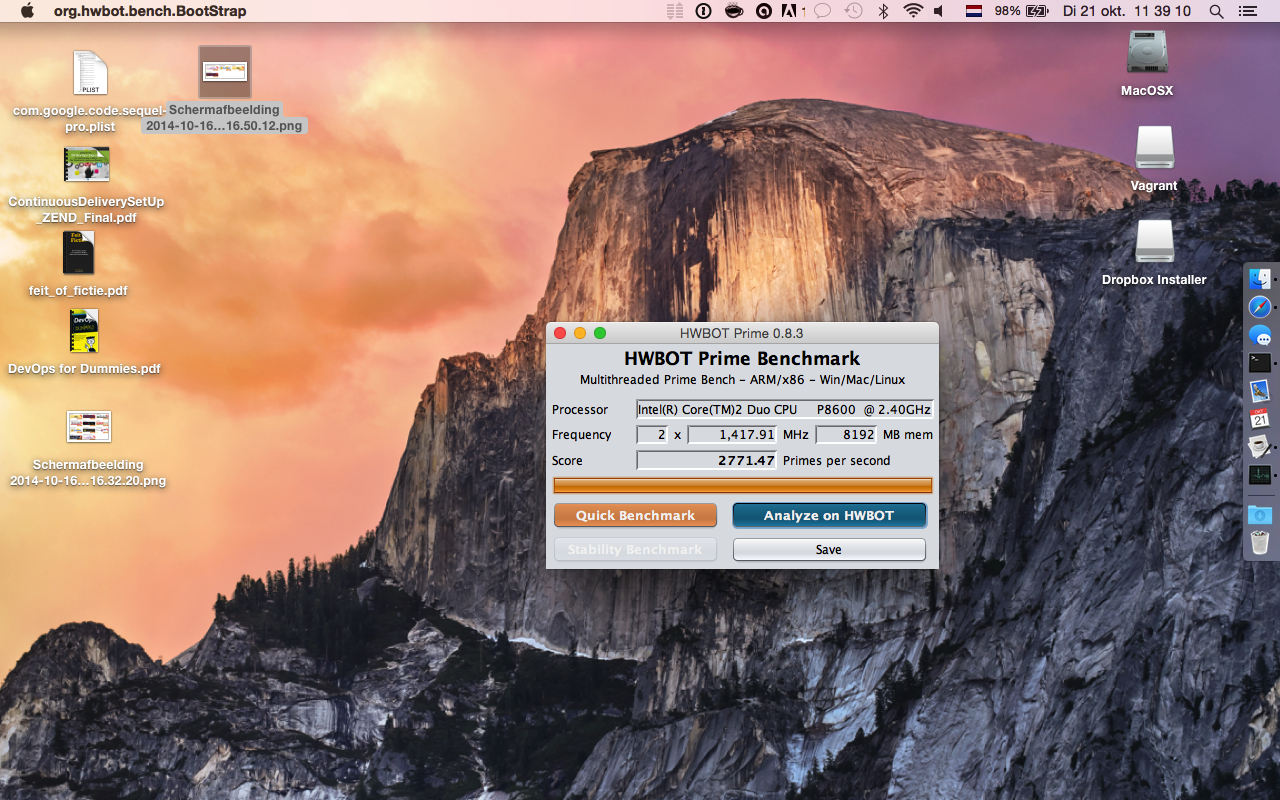Select the Dropbox Installer disk icon
Screen dimensions: 1280x800
1154,241
